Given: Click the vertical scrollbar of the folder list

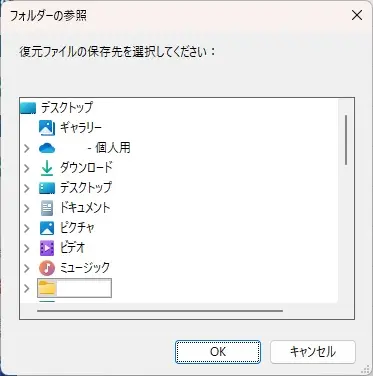Looking at the screenshot, I should pyautogui.click(x=346, y=140).
